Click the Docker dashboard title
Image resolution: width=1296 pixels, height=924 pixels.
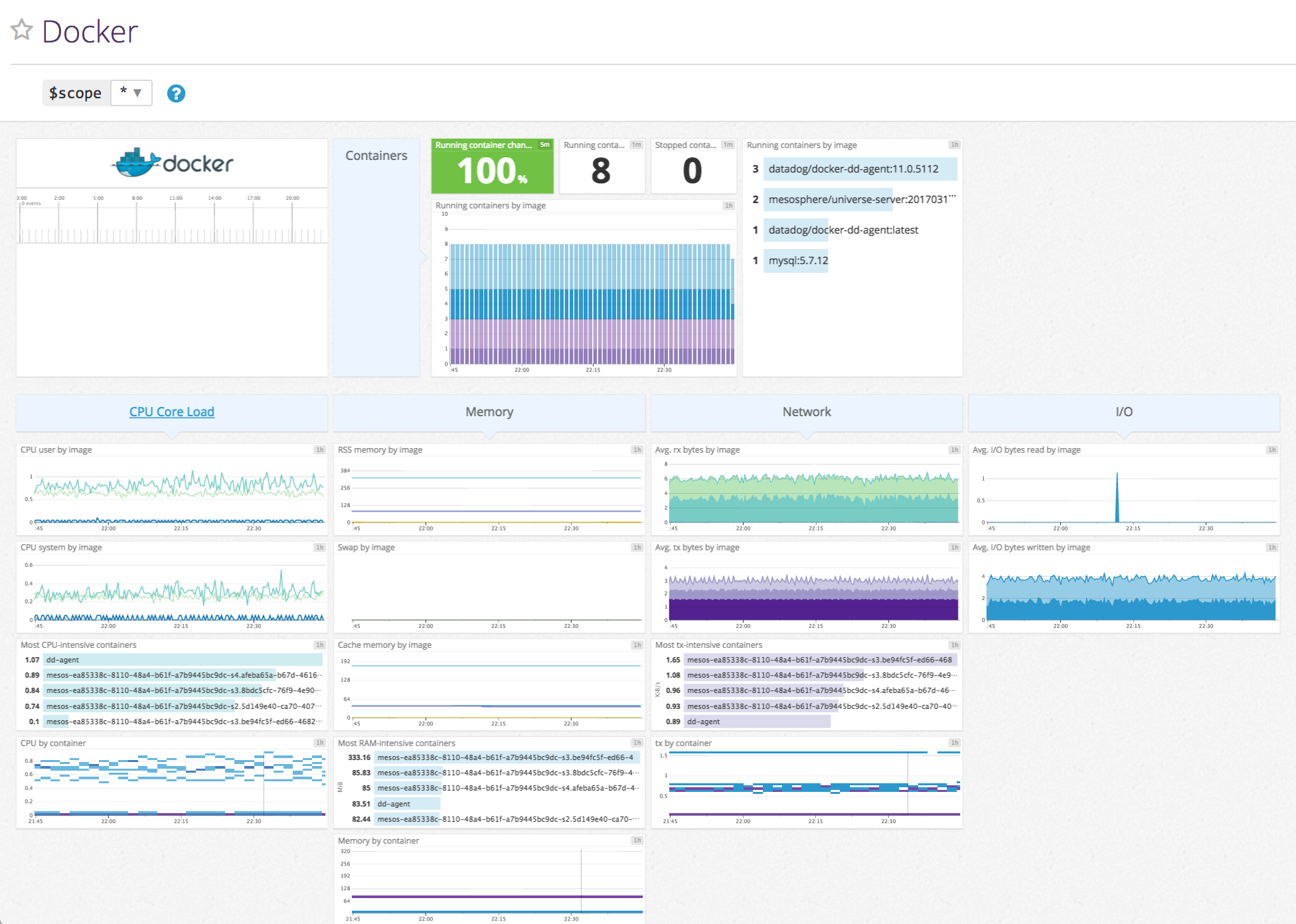[90, 31]
